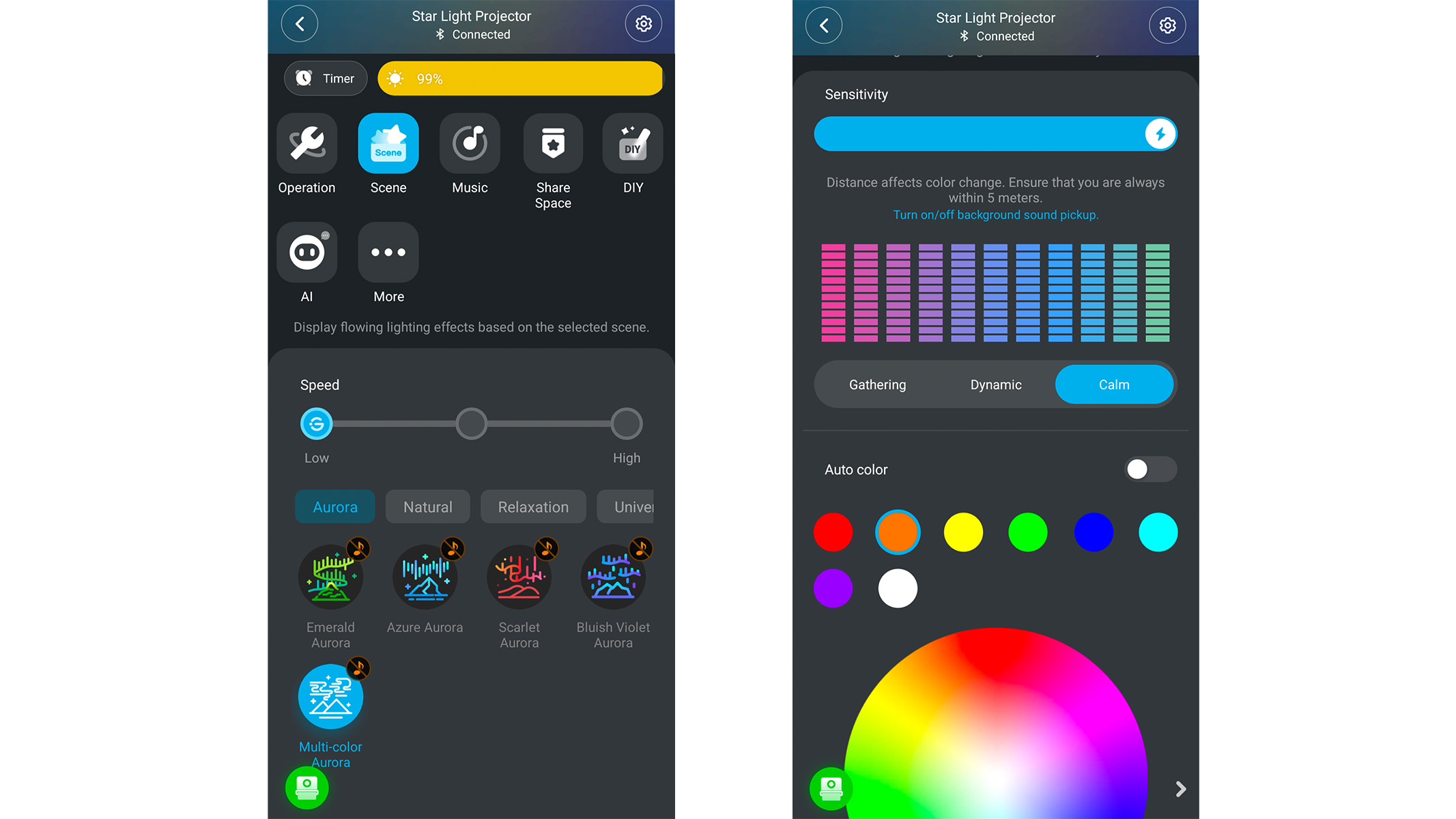
Task: Select the orange color swatch
Action: click(897, 530)
